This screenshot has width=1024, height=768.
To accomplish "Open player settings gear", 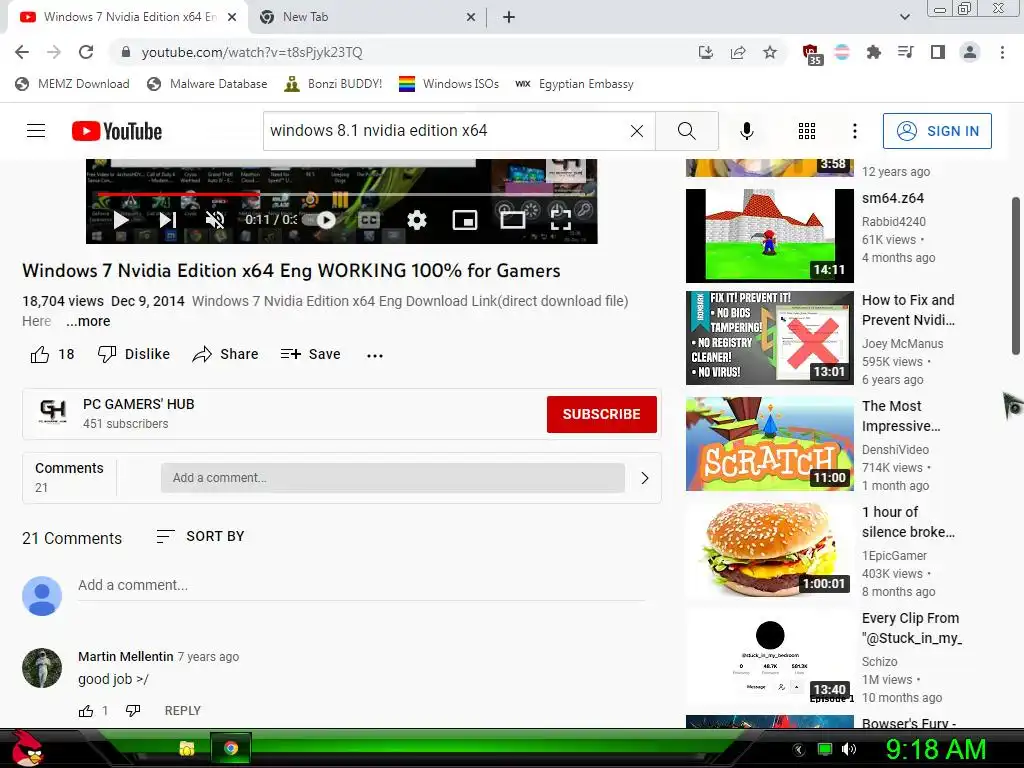I will click(417, 220).
